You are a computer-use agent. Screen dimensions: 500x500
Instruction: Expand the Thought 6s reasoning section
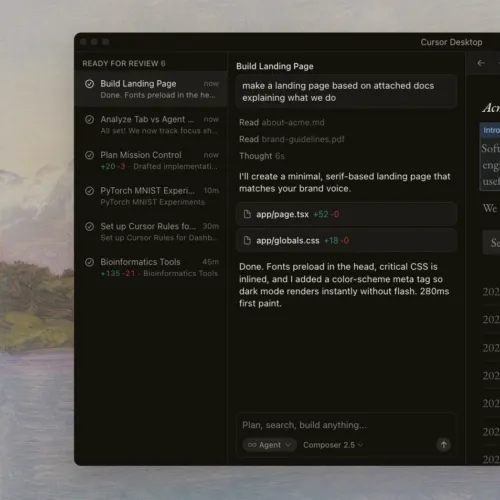pyautogui.click(x=262, y=156)
